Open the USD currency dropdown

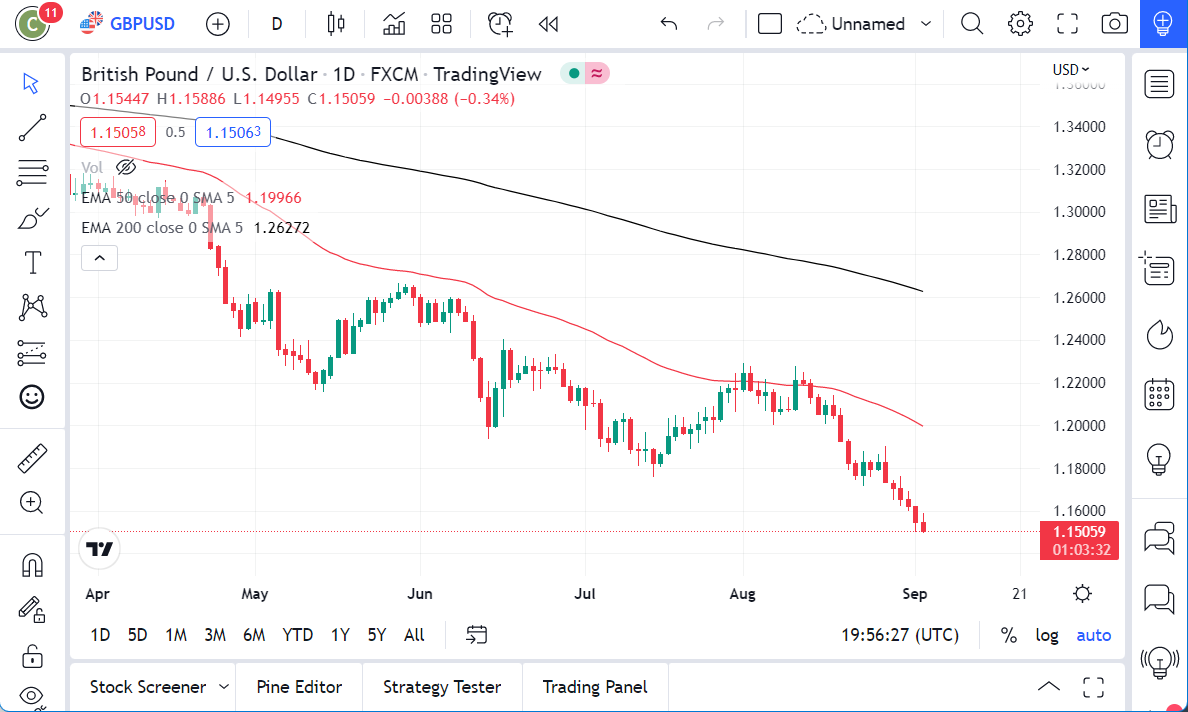coord(1069,69)
